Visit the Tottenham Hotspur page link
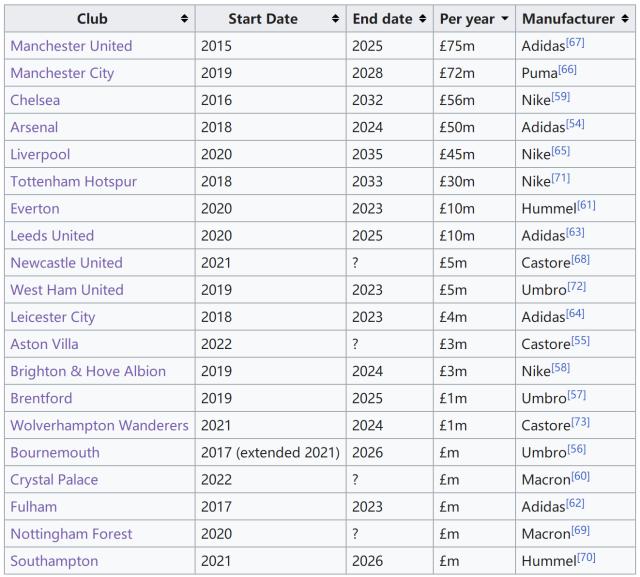640x577 pixels. click(x=74, y=181)
